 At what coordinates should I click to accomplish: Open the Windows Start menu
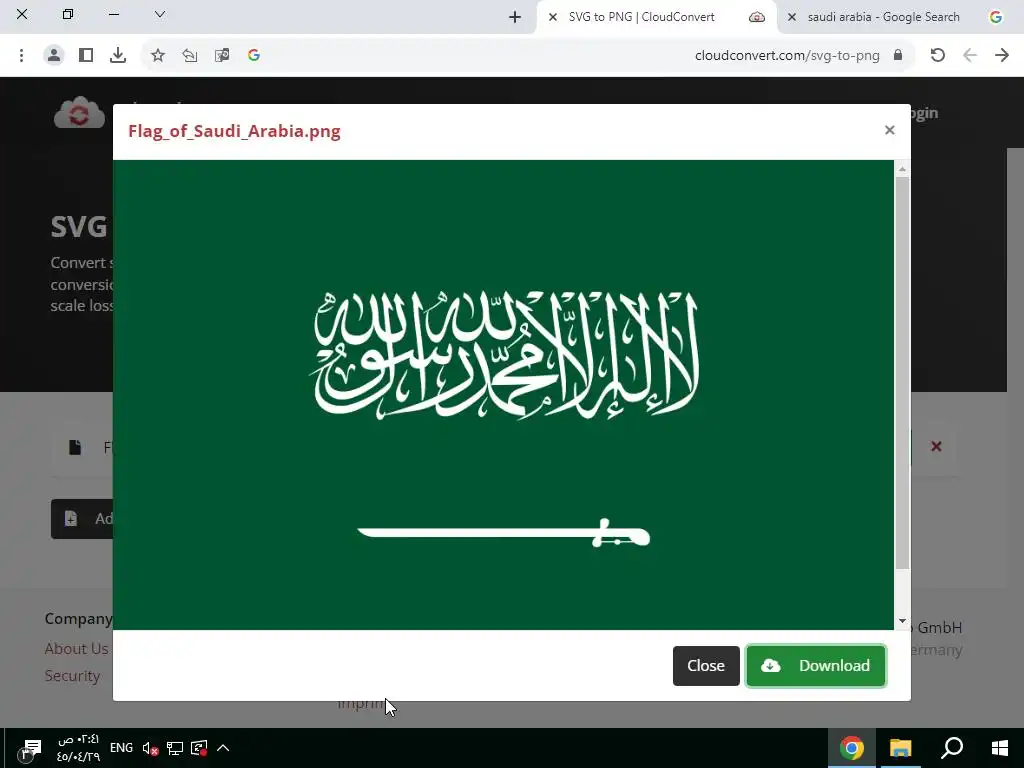tap(1000, 748)
